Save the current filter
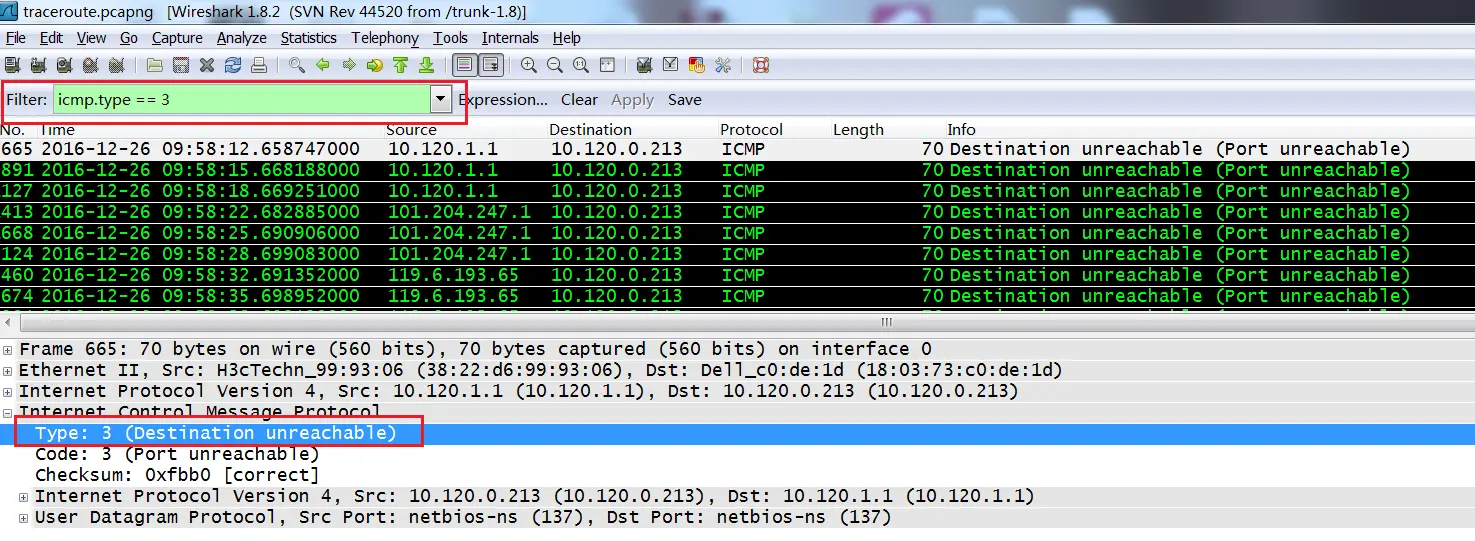This screenshot has width=1475, height=541. click(x=685, y=100)
